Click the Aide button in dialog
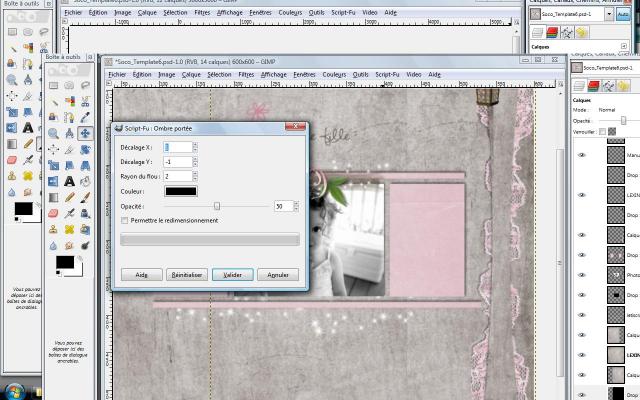This screenshot has height=400, width=640. click(x=141, y=275)
